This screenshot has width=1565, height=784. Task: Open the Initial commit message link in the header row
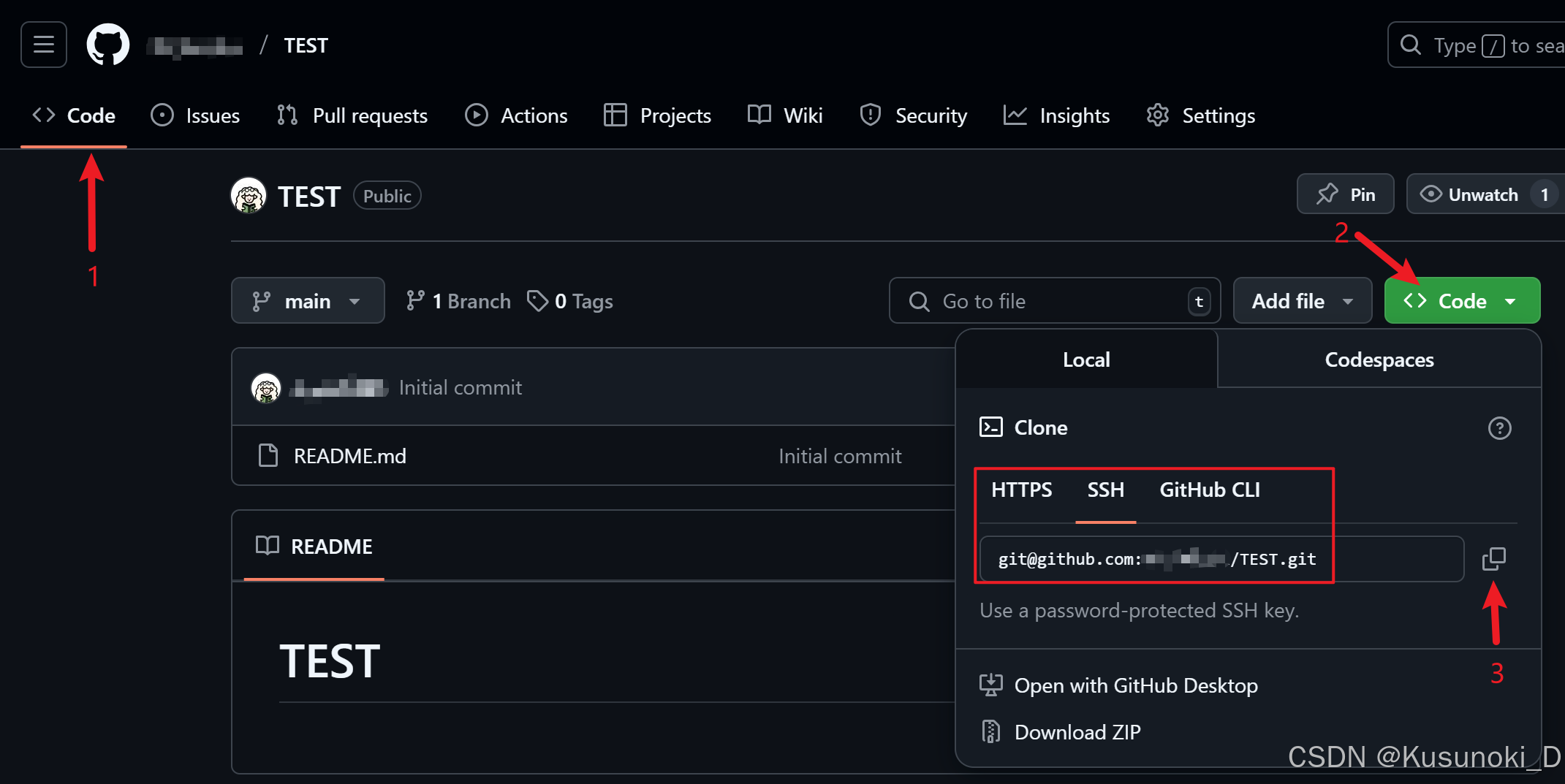tap(461, 387)
